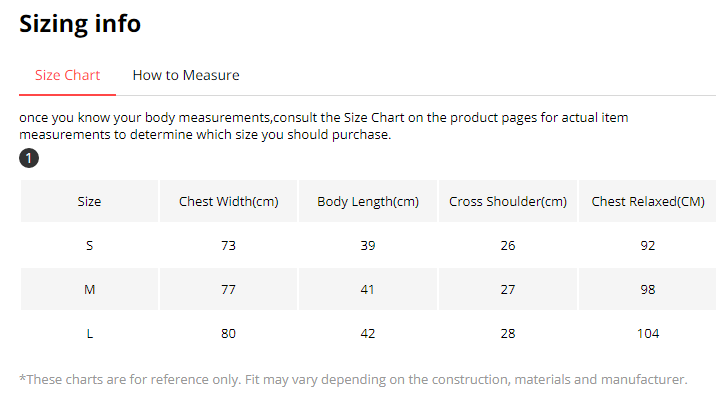The height and width of the screenshot is (409, 716).
Task: Click chest width value 80
Action: [228, 334]
